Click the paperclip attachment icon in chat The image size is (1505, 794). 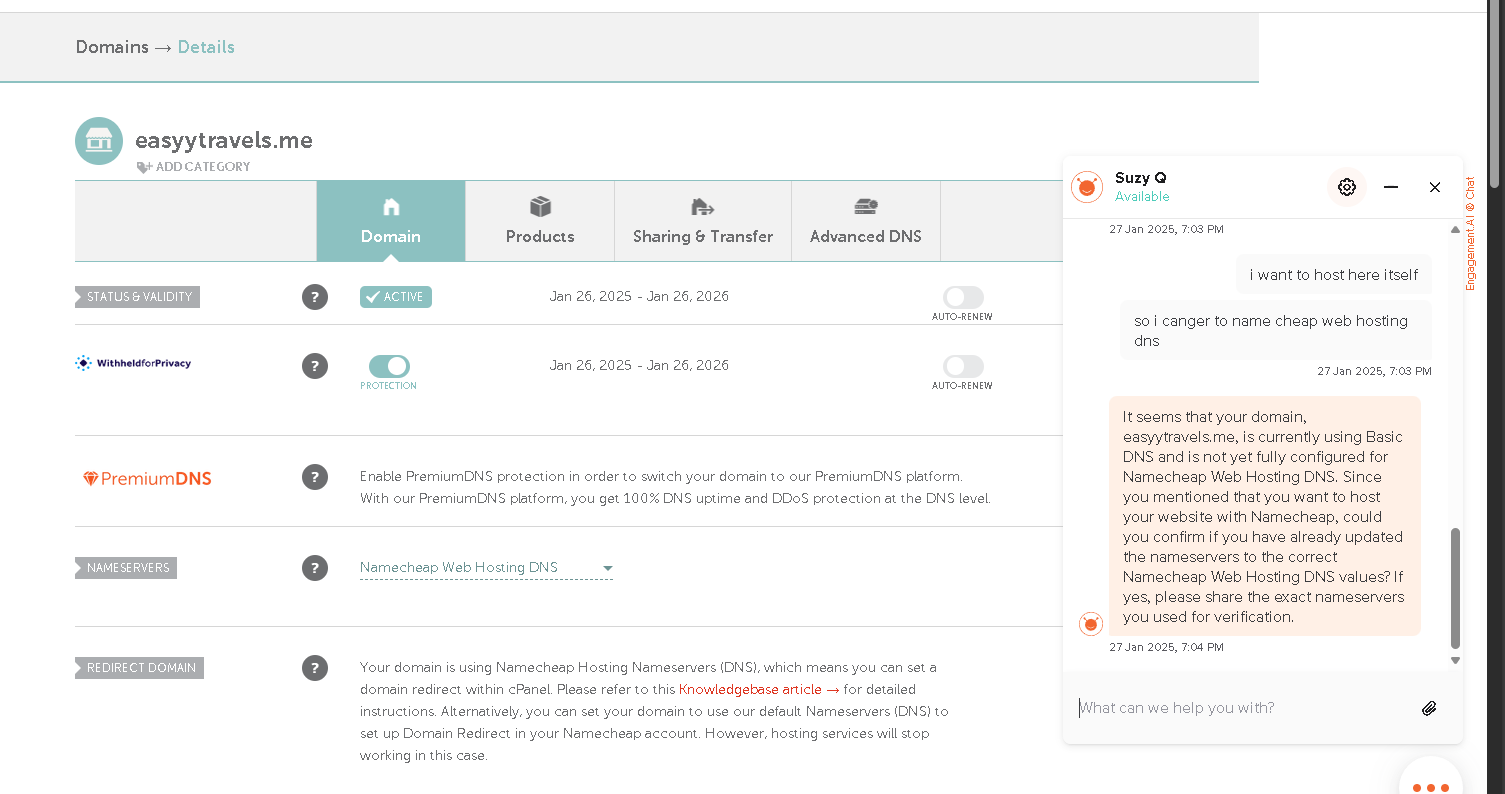tap(1429, 708)
